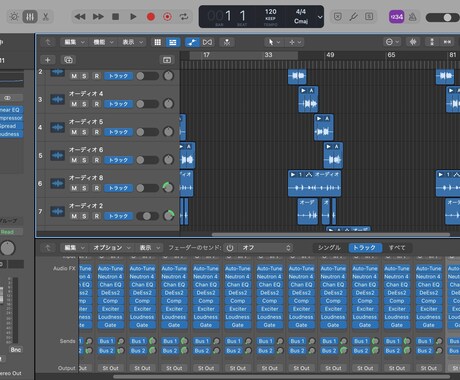Toggle Global Tracks button above track headers
Viewport: 460px width, 380px height.
click(167, 60)
